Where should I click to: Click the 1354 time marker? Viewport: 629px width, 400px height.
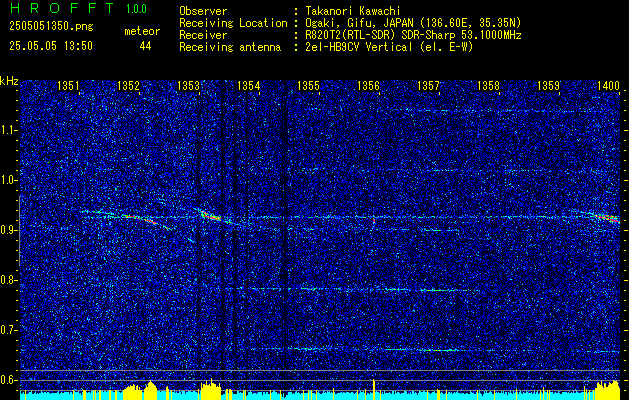coord(249,85)
